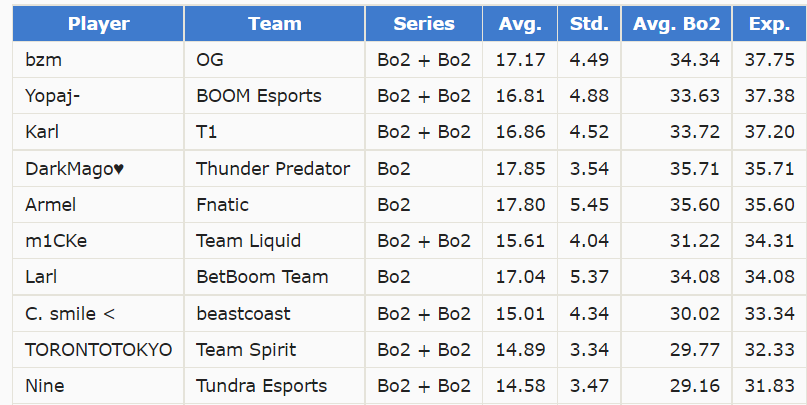Image resolution: width=807 pixels, height=405 pixels.
Task: Sort by the Std. column header
Action: pyautogui.click(x=589, y=24)
